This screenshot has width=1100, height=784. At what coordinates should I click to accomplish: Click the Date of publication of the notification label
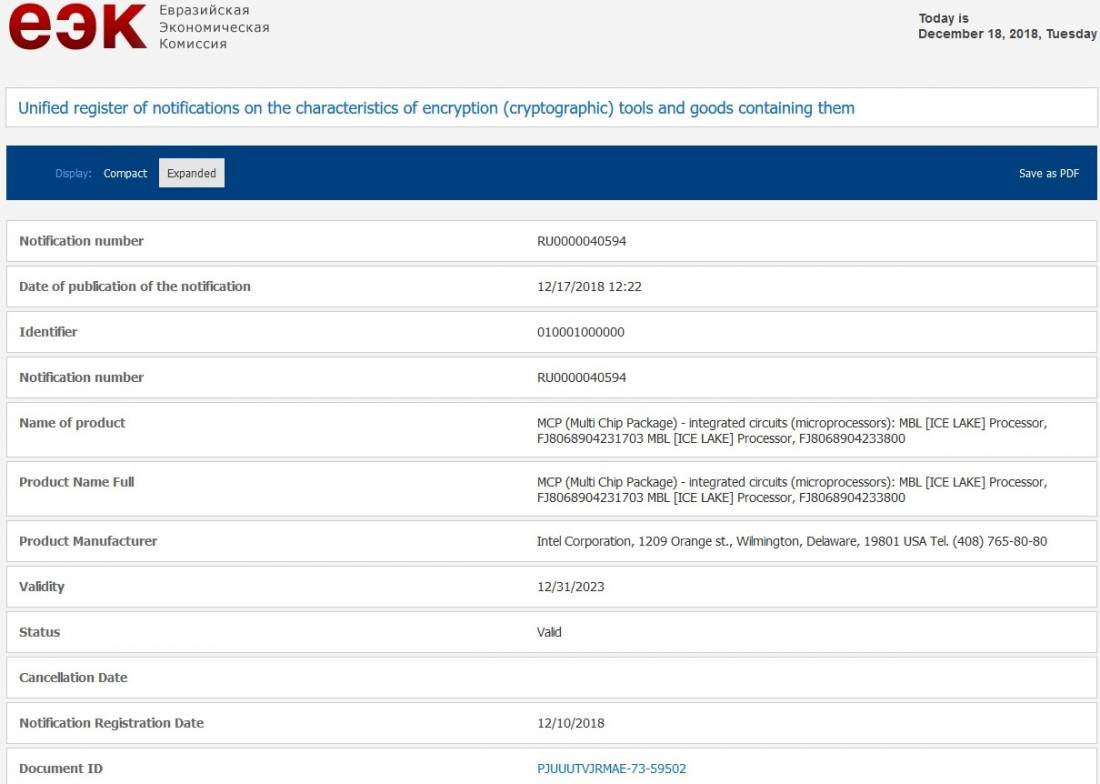[135, 286]
